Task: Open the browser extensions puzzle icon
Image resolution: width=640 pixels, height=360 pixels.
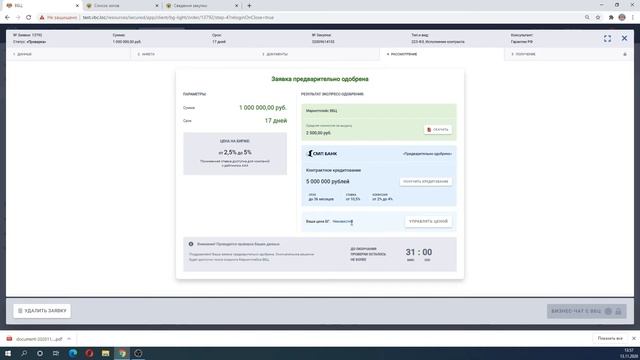Action: point(611,18)
